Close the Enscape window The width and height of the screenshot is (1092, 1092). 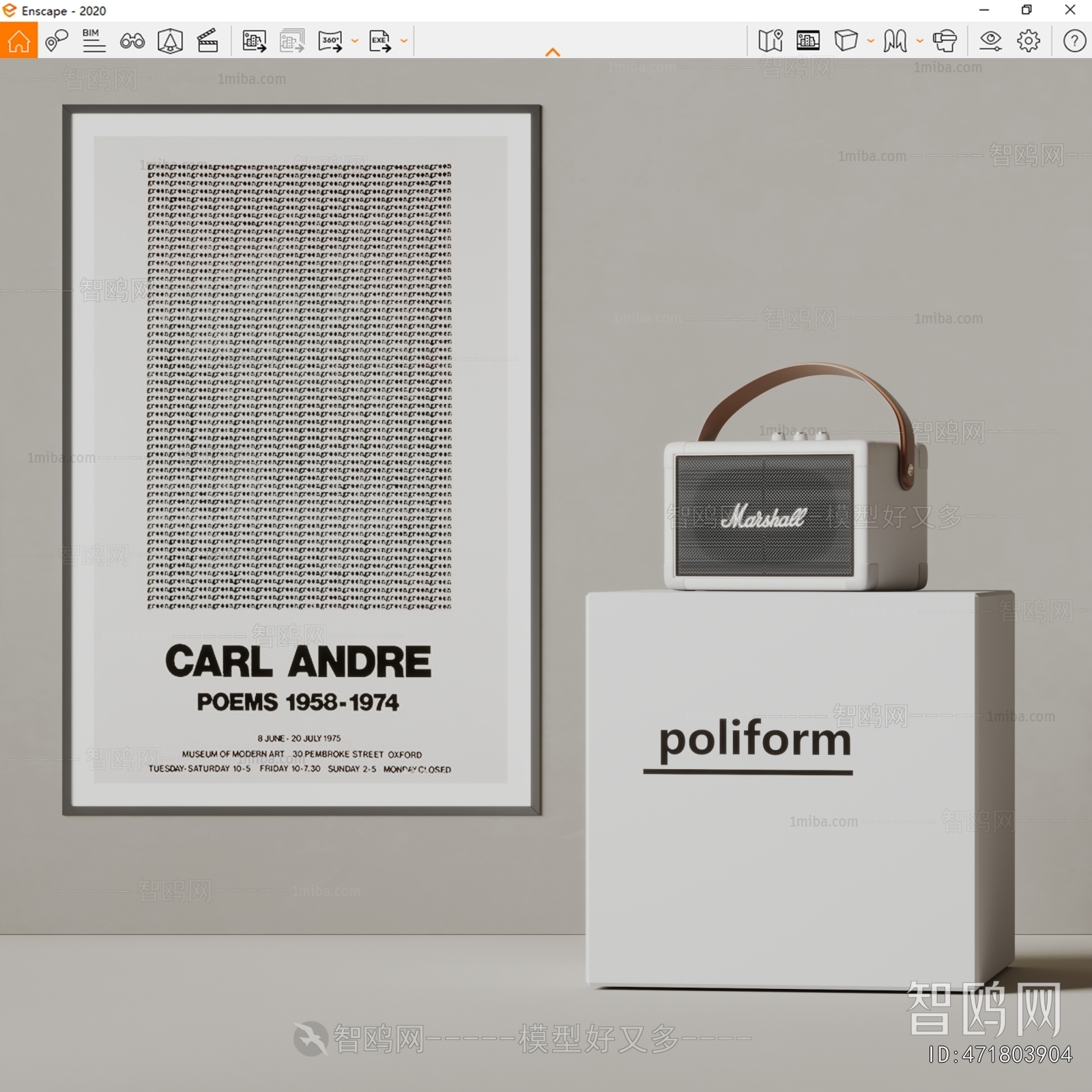(1070, 10)
